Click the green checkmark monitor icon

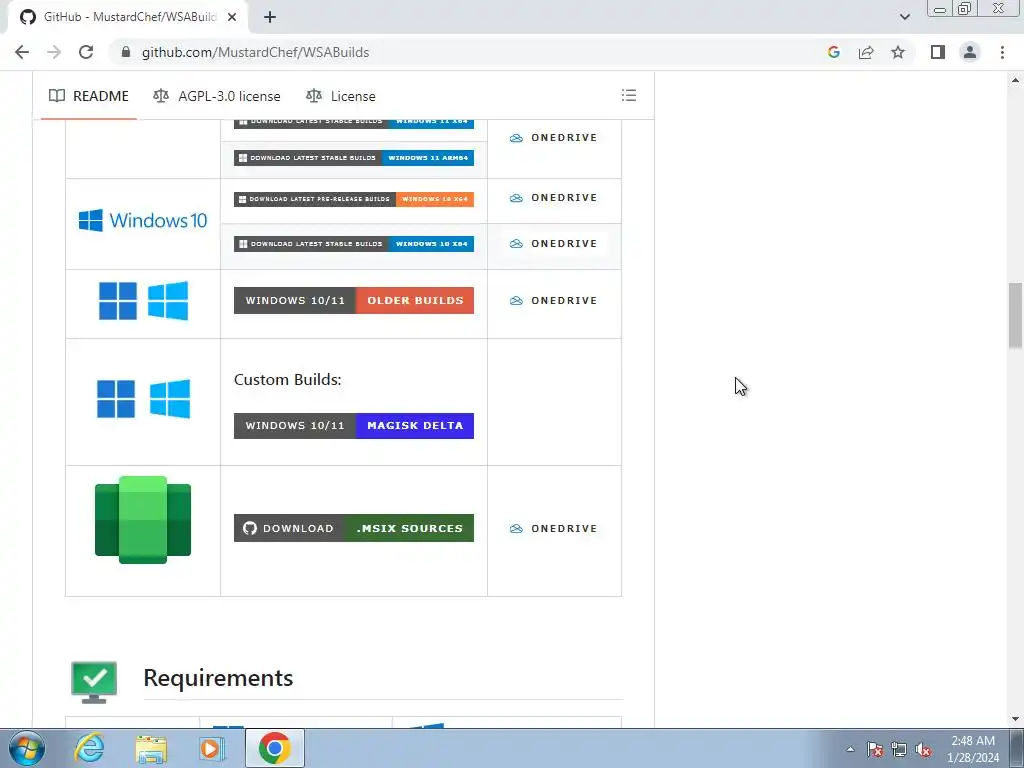94,682
